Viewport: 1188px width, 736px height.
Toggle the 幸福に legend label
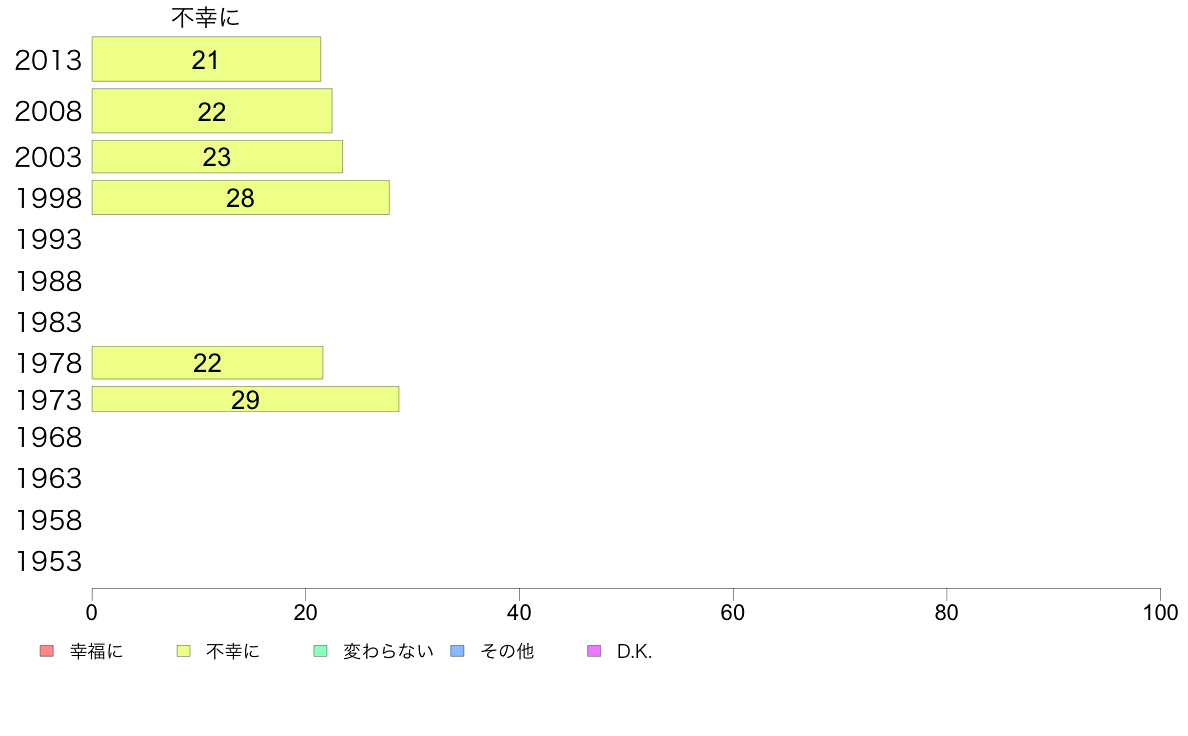[96, 651]
